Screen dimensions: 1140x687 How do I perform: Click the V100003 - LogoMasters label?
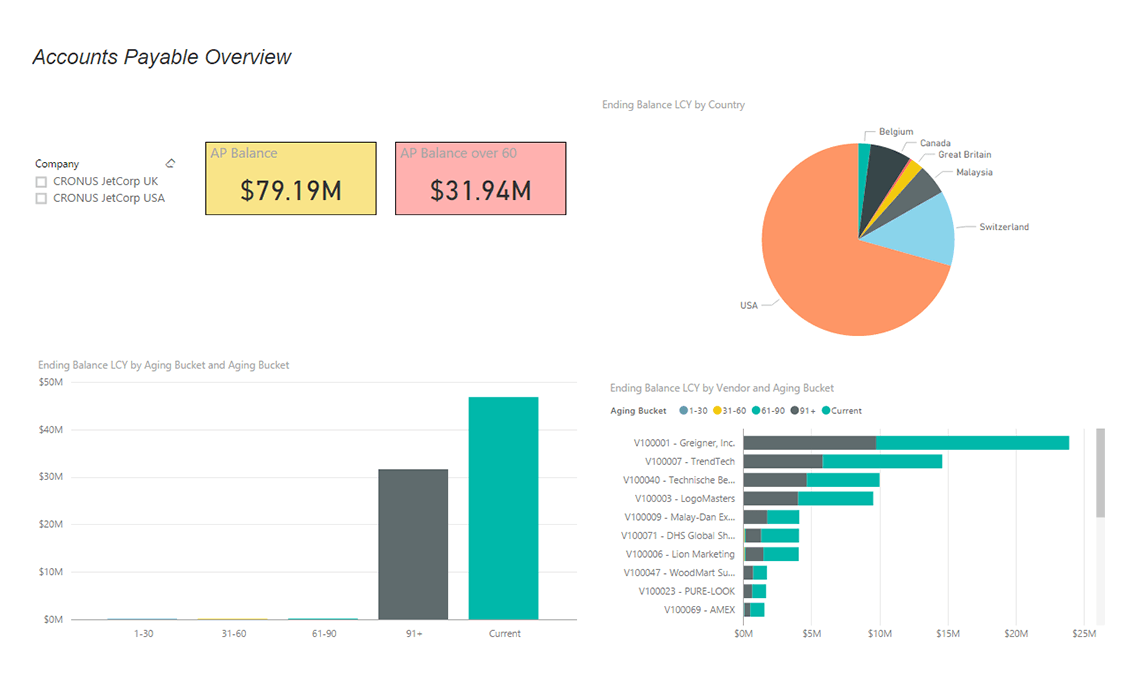(685, 499)
